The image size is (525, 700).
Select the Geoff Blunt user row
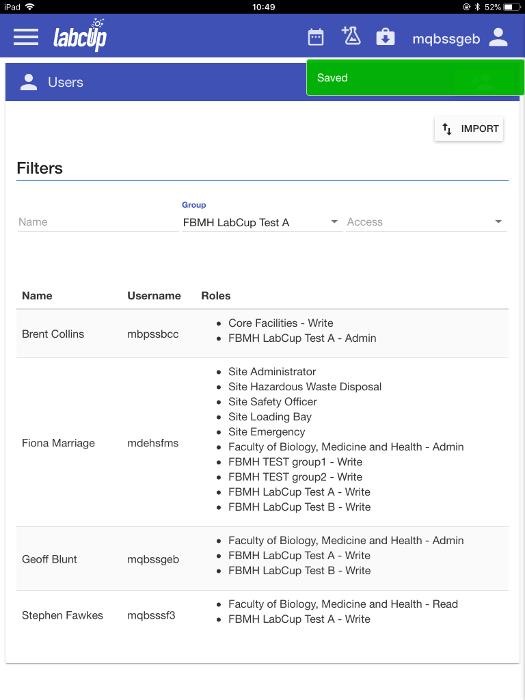[x=262, y=558]
